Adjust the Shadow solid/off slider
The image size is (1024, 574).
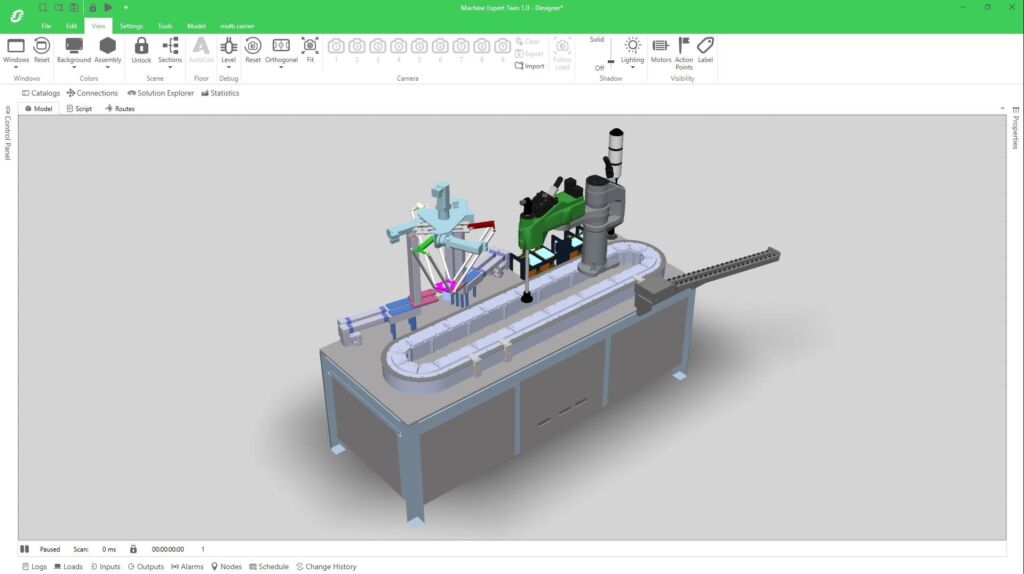611,60
